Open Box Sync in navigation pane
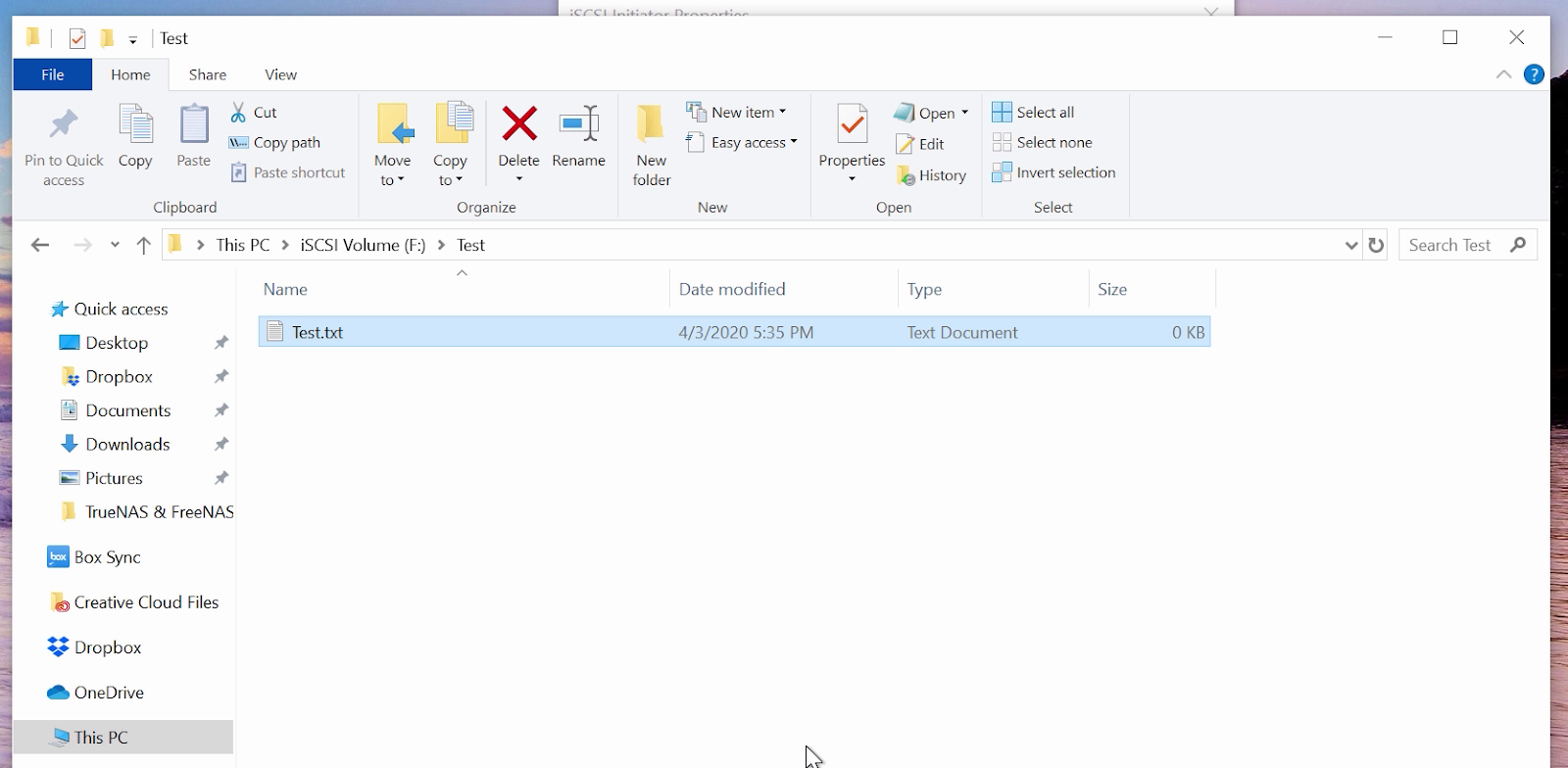Viewport: 1568px width, 768px height. click(94, 557)
